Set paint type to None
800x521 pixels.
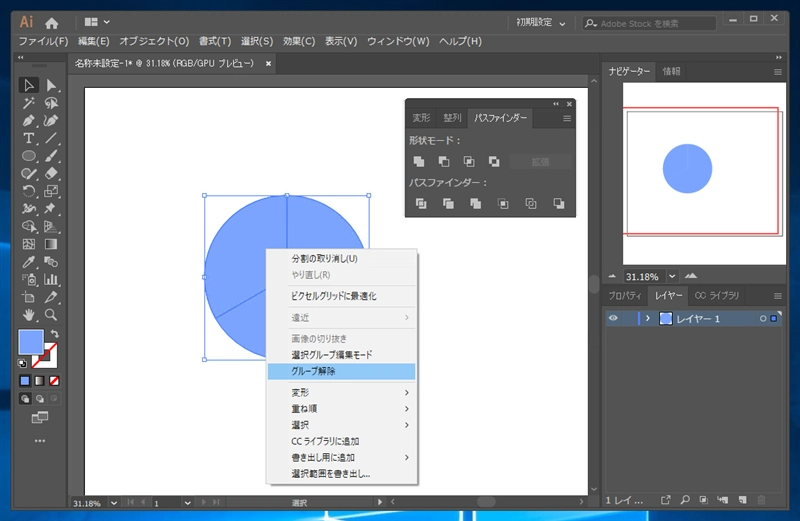tap(54, 381)
